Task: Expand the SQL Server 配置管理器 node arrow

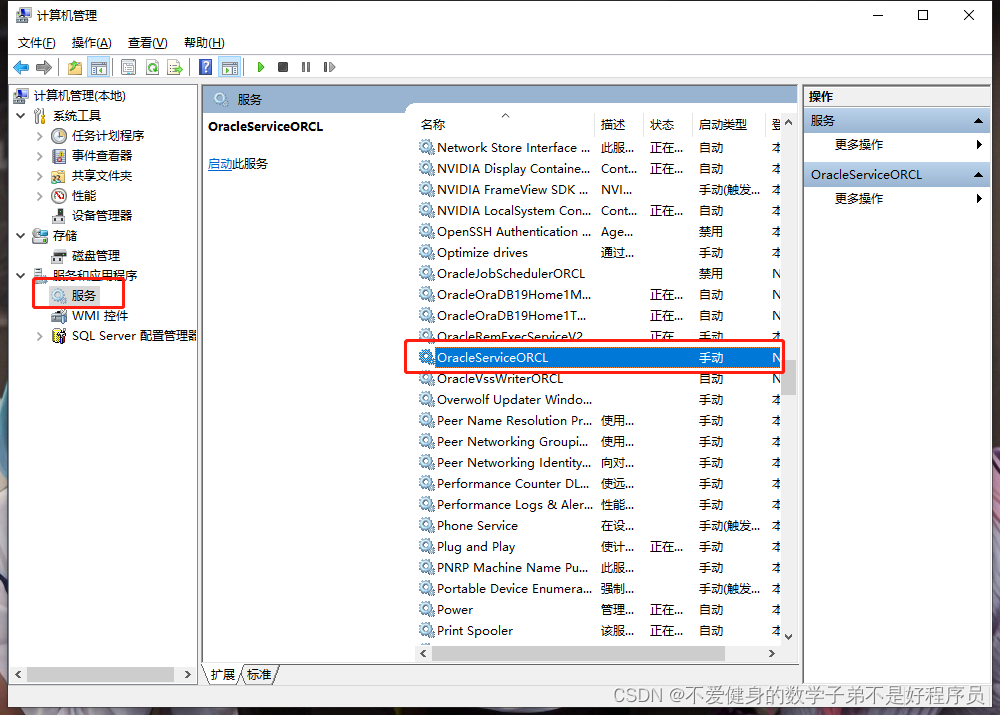Action: [x=40, y=336]
